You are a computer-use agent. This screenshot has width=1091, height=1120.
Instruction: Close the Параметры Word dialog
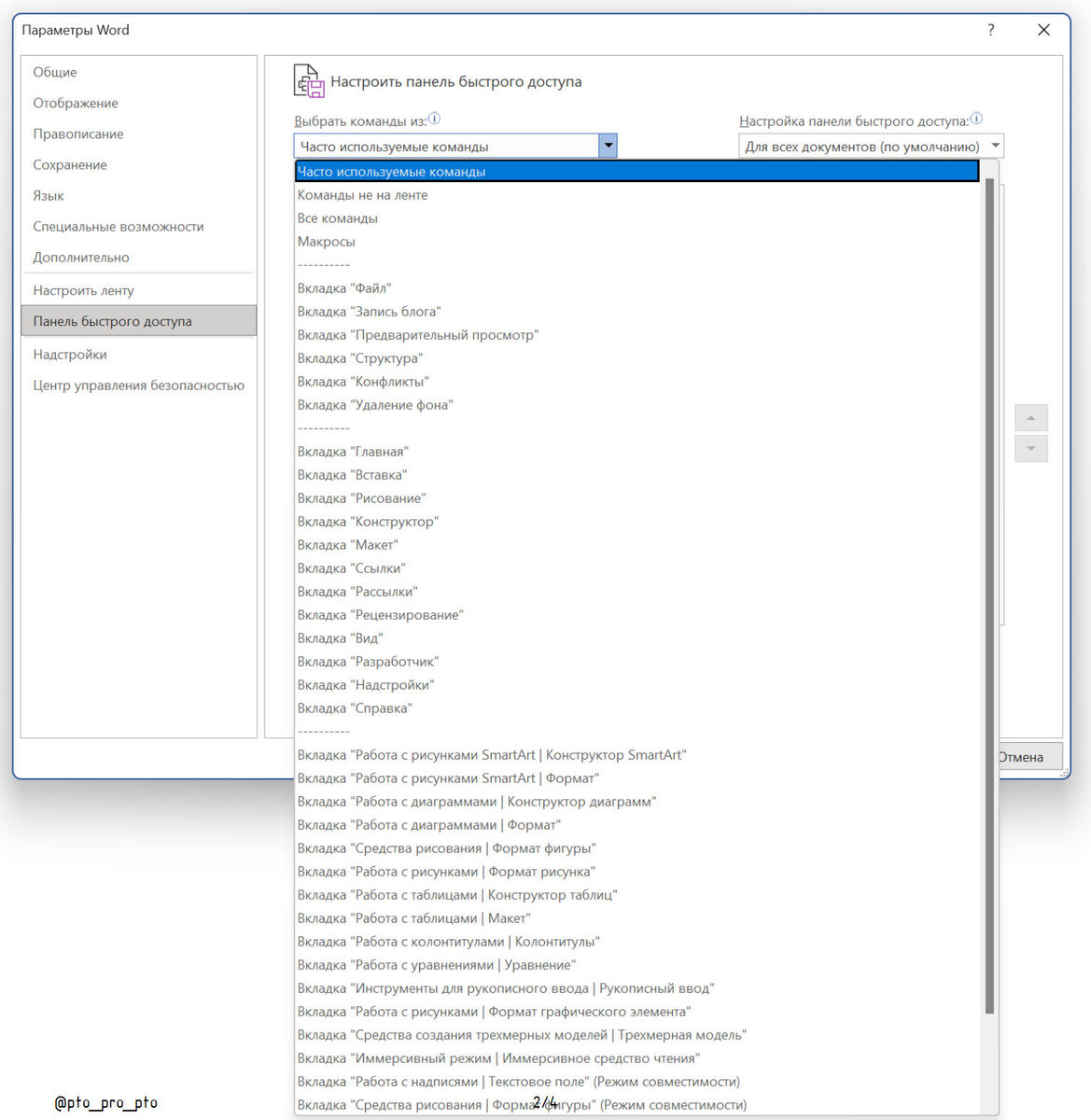pyautogui.click(x=1043, y=30)
